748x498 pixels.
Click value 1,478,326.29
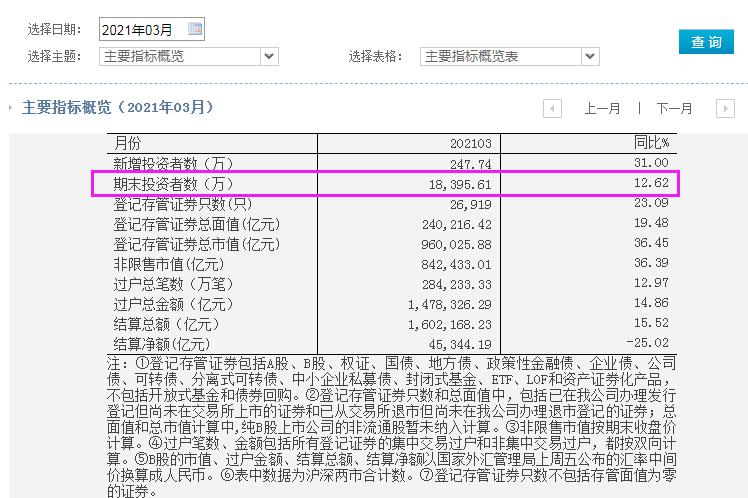450,305
